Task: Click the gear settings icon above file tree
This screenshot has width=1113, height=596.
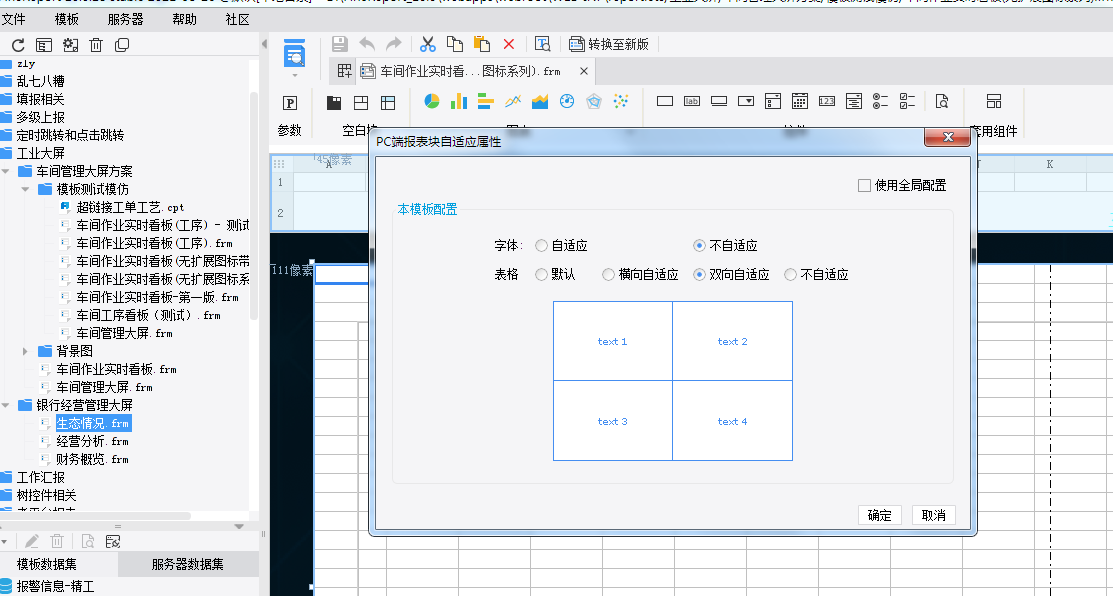Action: point(70,45)
